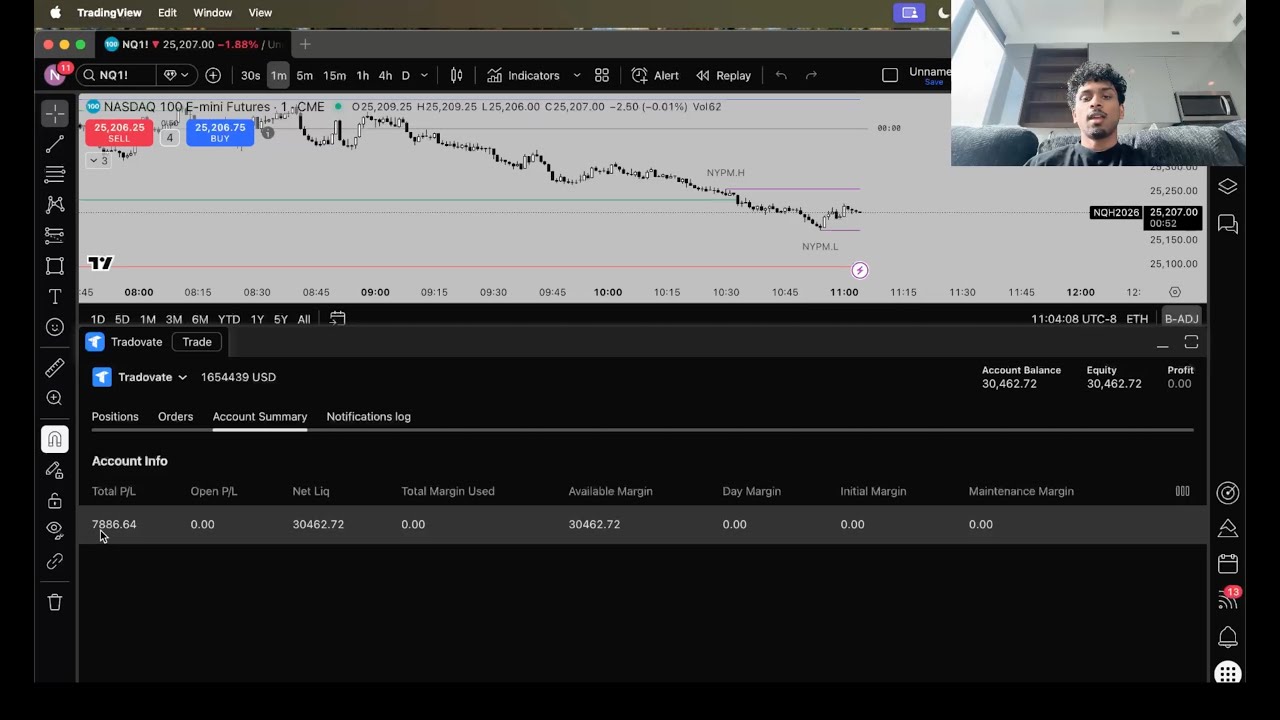Open the forecasting and measurement tools
The height and width of the screenshot is (720, 1280).
[x=55, y=236]
